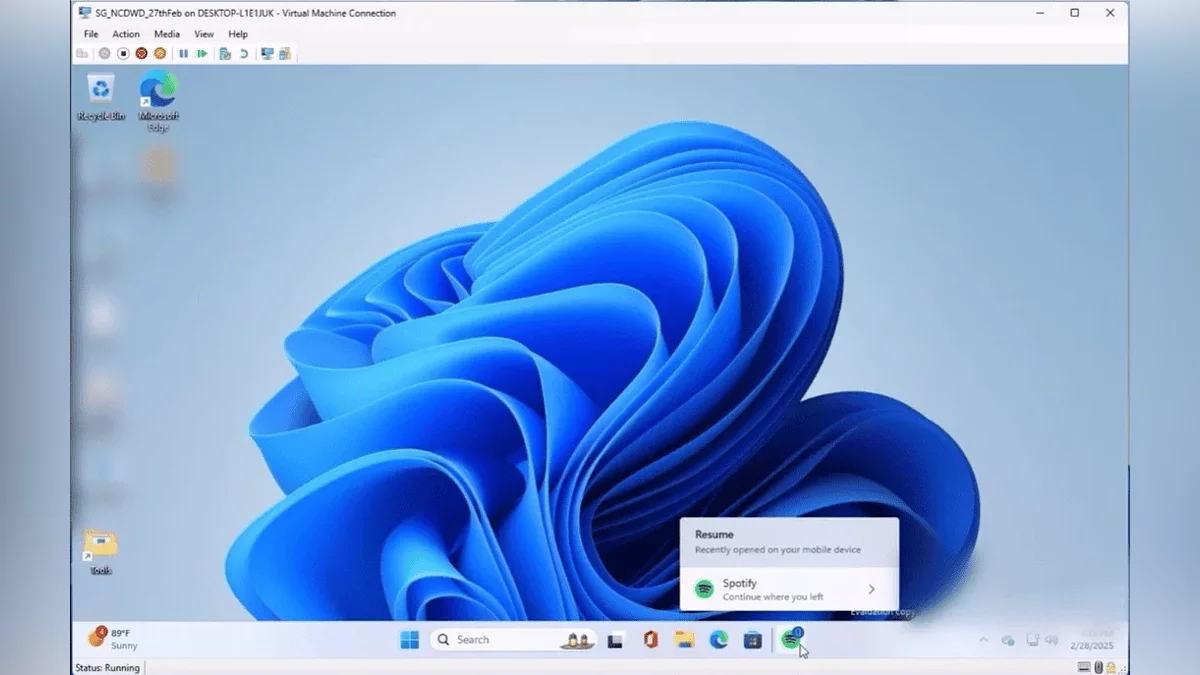This screenshot has height=675, width=1200.
Task: Click the green Reset toolbar icon
Action: click(202, 54)
